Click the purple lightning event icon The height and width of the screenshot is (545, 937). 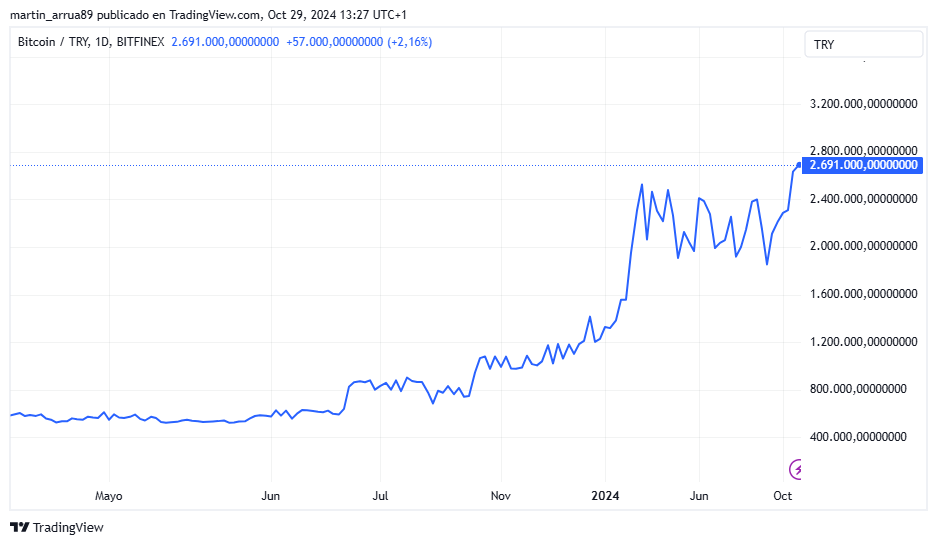(x=795, y=469)
